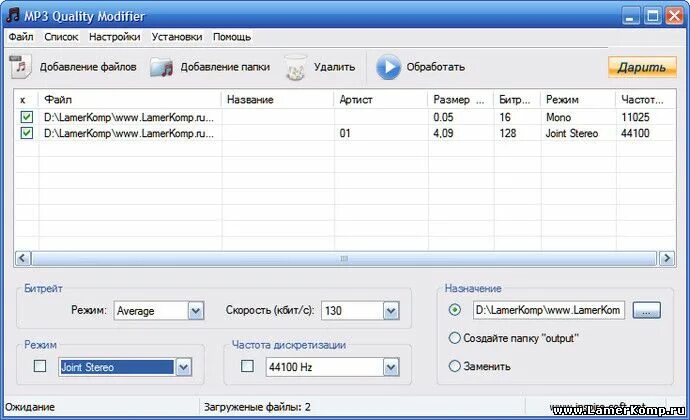Screen dimensions: 690x420
Task: Uncheck the Mono 11025 file row checkbox
Action: point(26,117)
